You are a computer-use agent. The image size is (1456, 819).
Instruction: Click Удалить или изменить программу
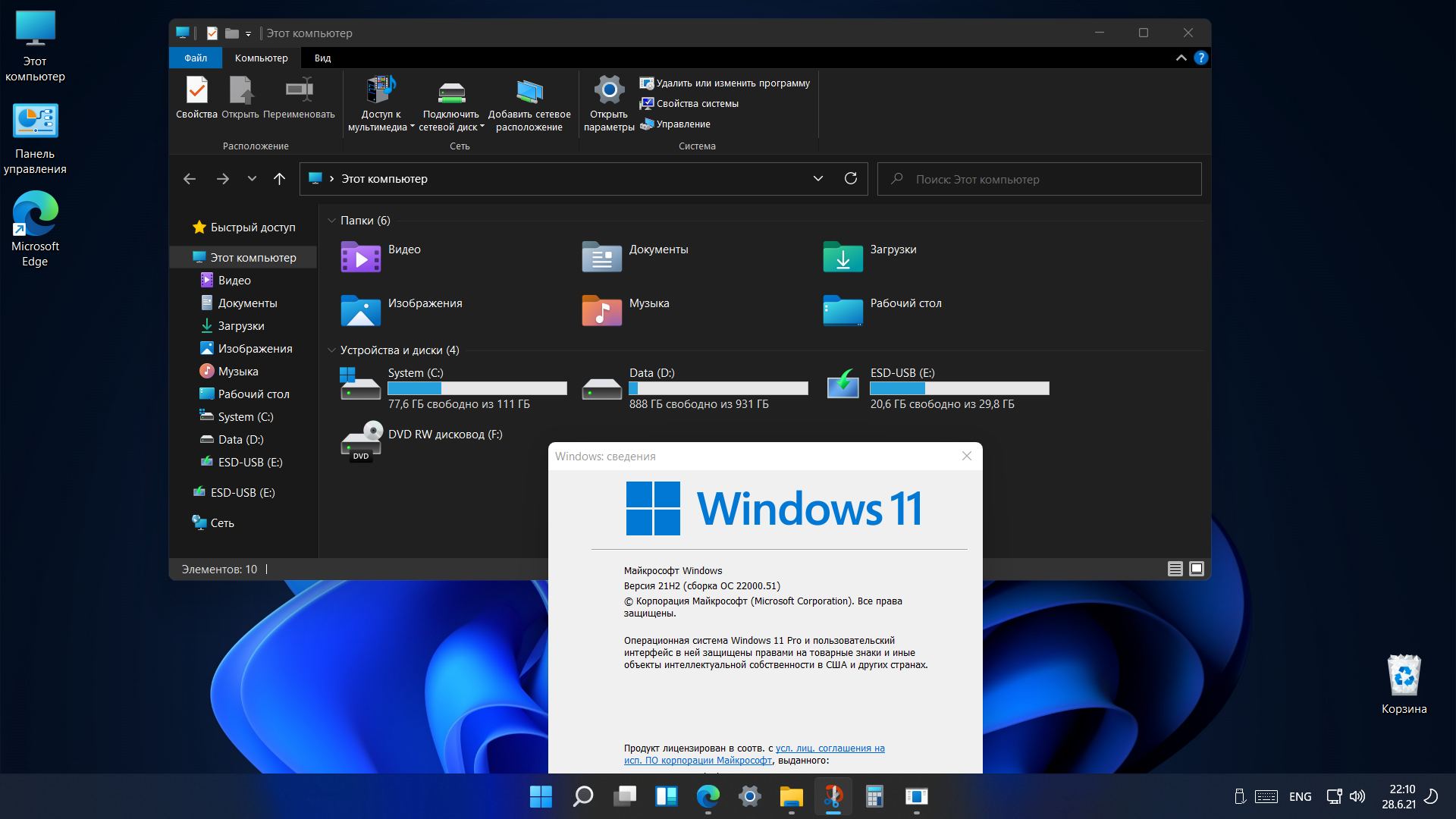pyautogui.click(x=725, y=83)
